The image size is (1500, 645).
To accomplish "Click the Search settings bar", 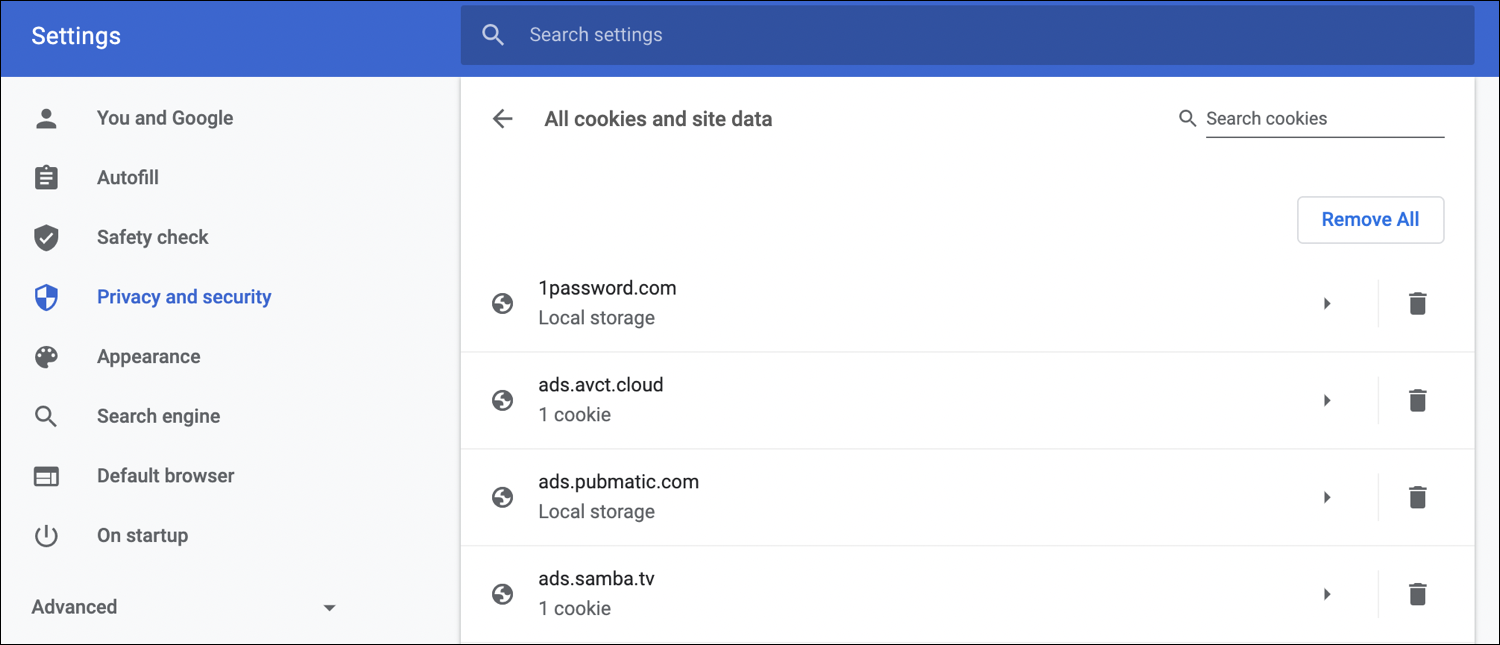I will pyautogui.click(x=900, y=34).
